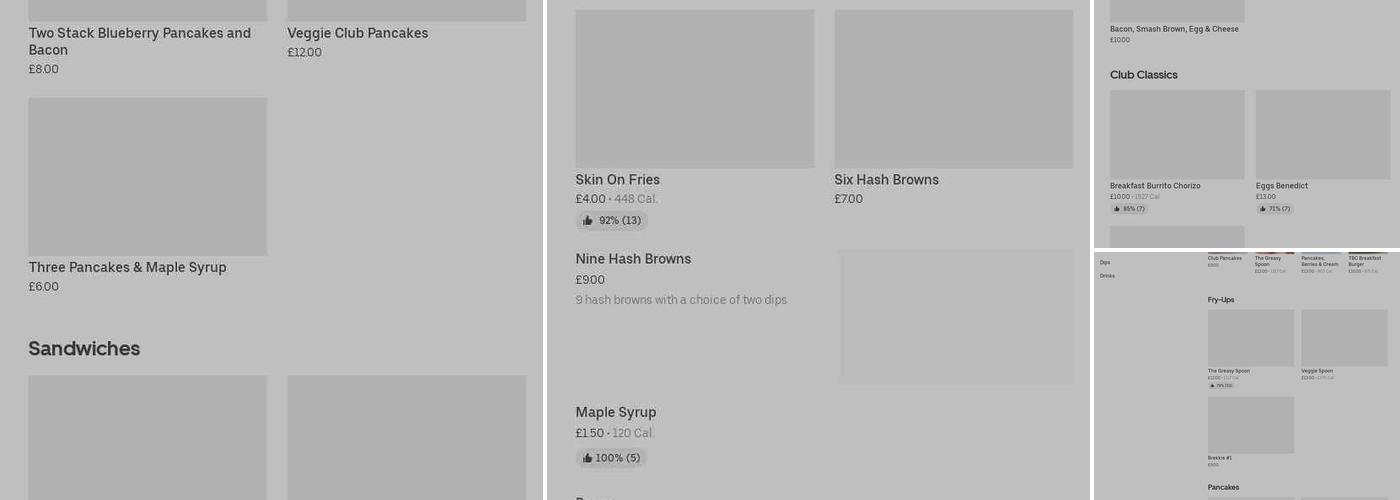Click the thumbs-up rating icon for Maple Syrup
The image size is (1400, 500).
[x=588, y=458]
